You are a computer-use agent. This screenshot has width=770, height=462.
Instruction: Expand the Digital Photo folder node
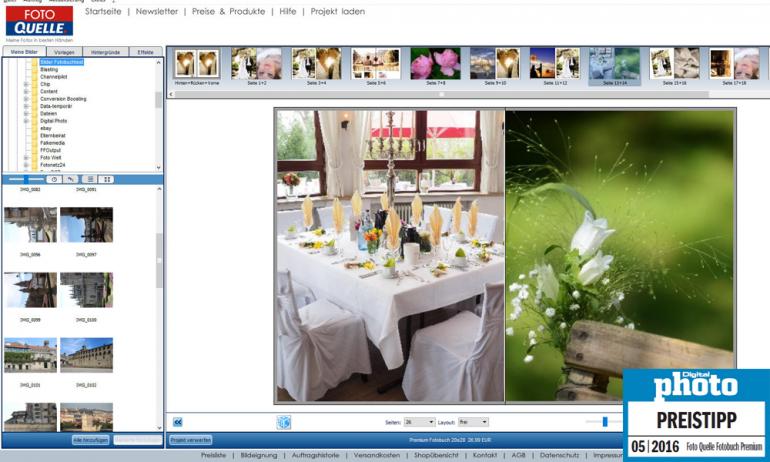coord(26,121)
